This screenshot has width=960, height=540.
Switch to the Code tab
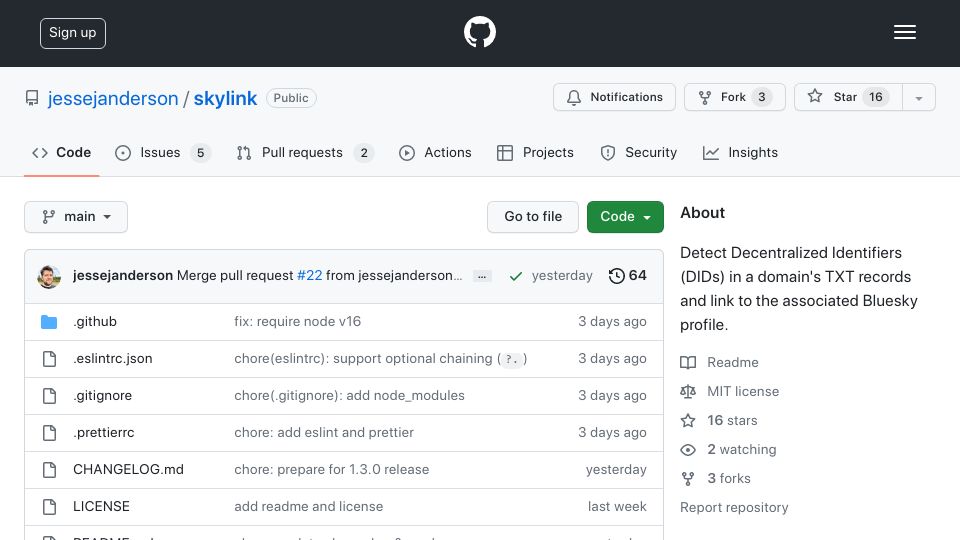(x=61, y=152)
